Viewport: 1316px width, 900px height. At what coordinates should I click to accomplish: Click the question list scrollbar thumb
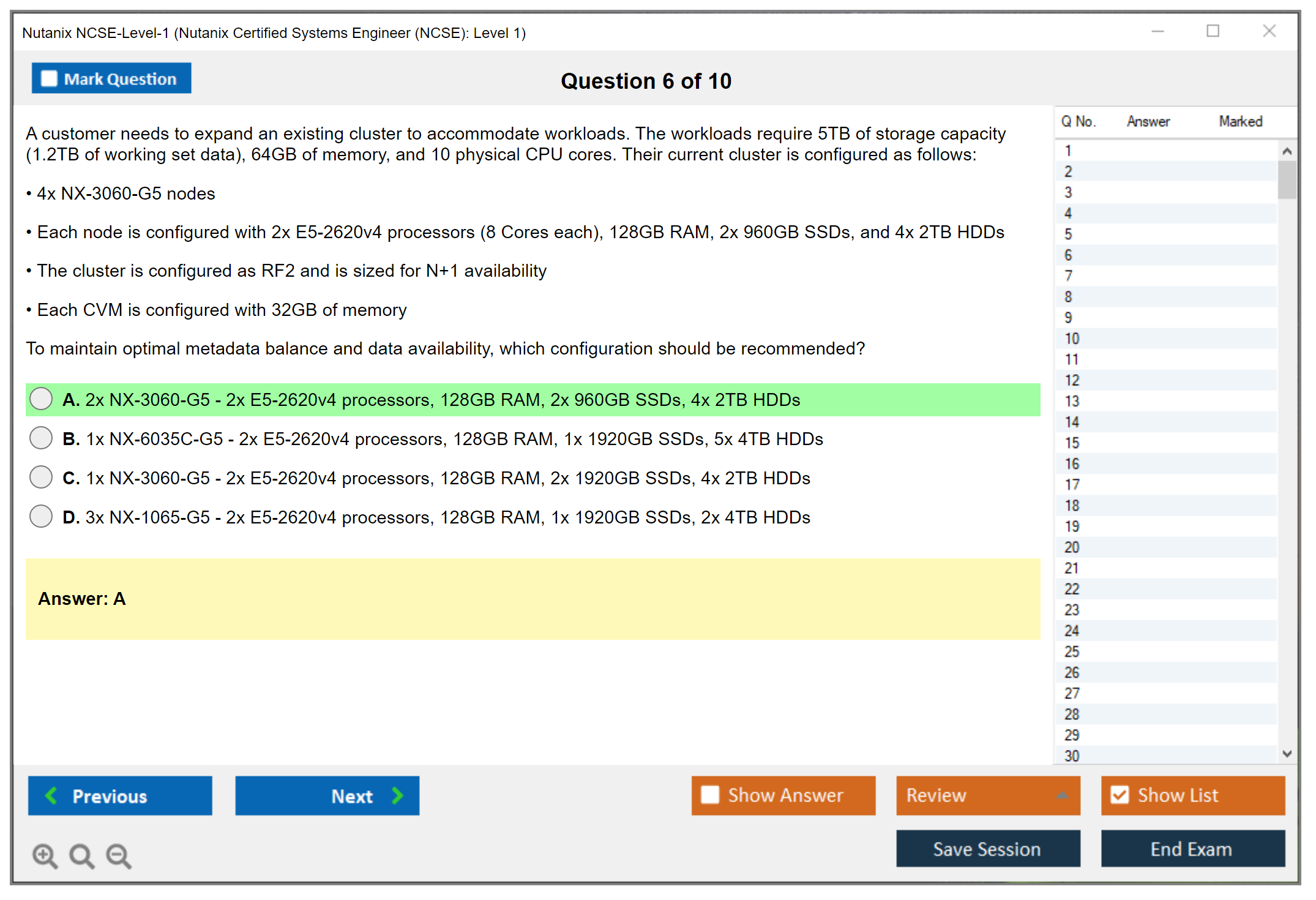coord(1287,179)
